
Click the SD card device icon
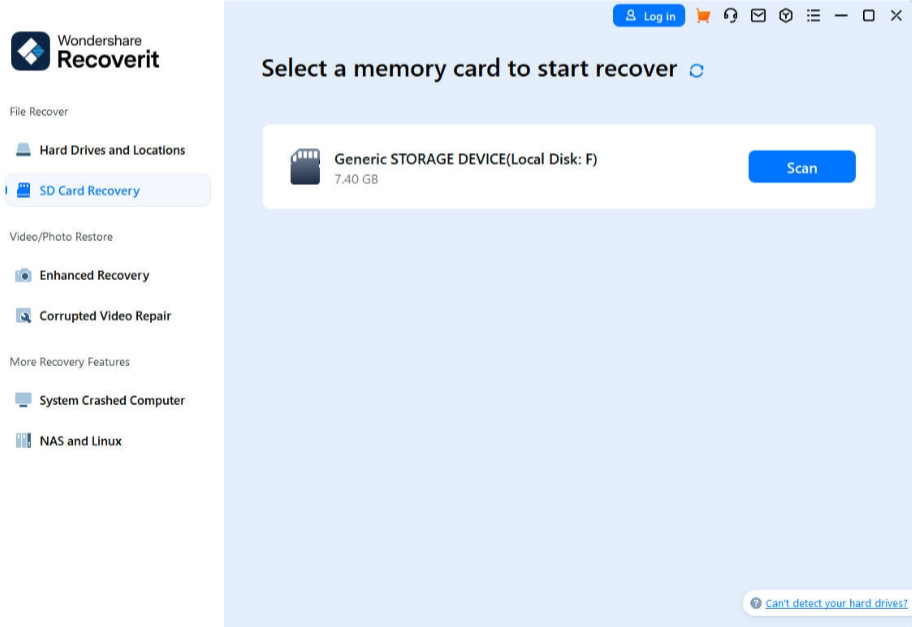point(305,167)
